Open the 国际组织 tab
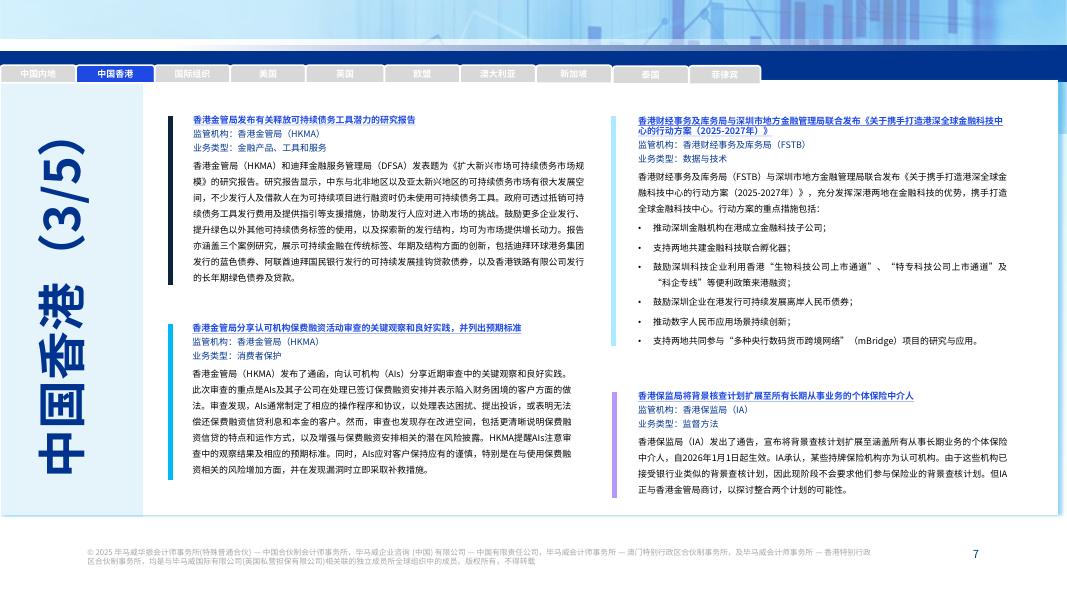Viewport: 1067px width, 600px height. click(191, 73)
